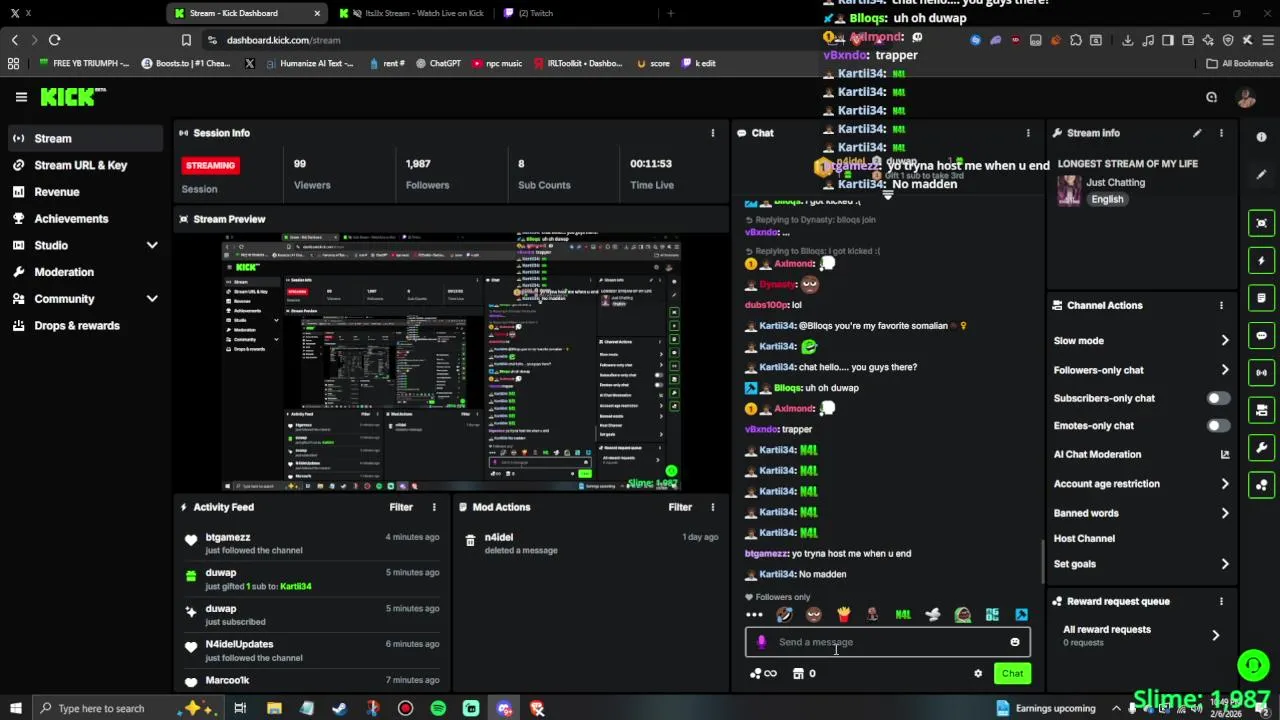Toggle the lightning bolt widget icon in right rail

[x=1261, y=261]
